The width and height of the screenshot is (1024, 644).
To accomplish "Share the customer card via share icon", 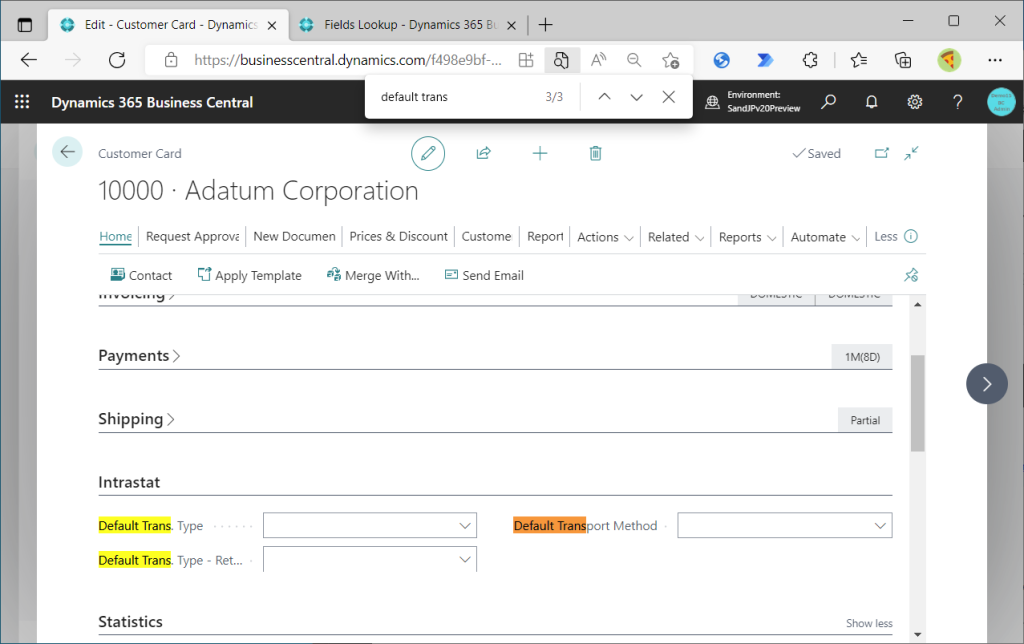I will pyautogui.click(x=483, y=153).
